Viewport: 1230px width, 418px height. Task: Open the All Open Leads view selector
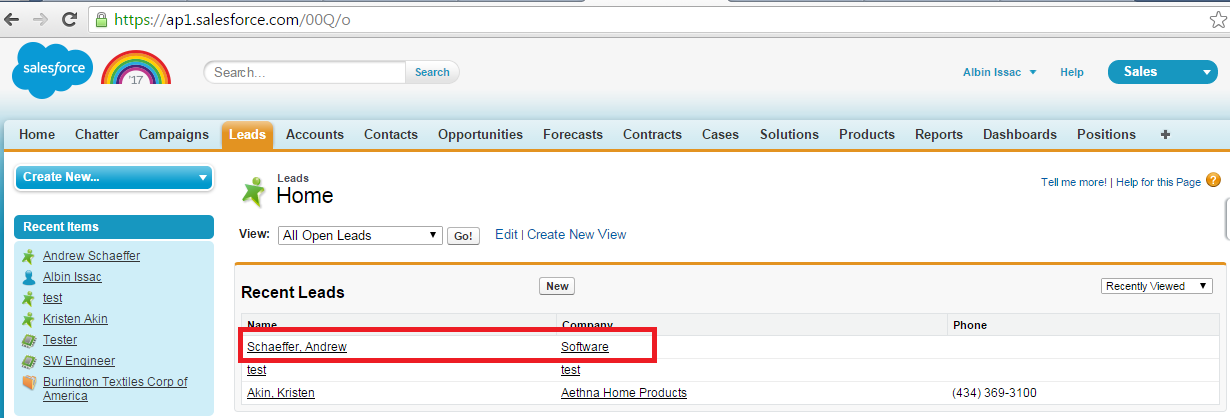pyautogui.click(x=361, y=235)
